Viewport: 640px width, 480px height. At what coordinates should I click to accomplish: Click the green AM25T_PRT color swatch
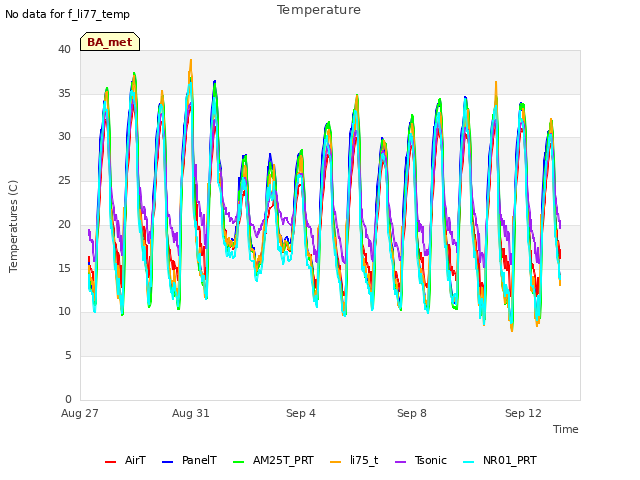[x=238, y=462]
